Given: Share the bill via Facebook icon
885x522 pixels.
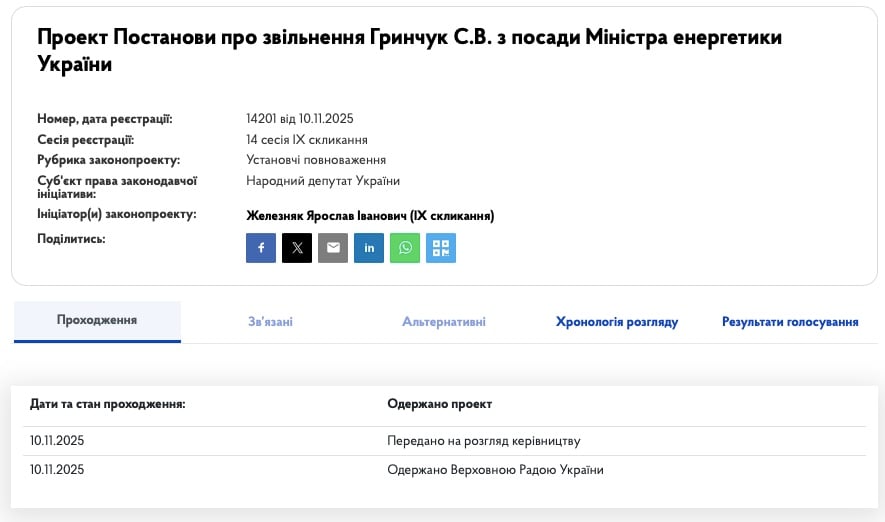Looking at the screenshot, I should pos(261,248).
